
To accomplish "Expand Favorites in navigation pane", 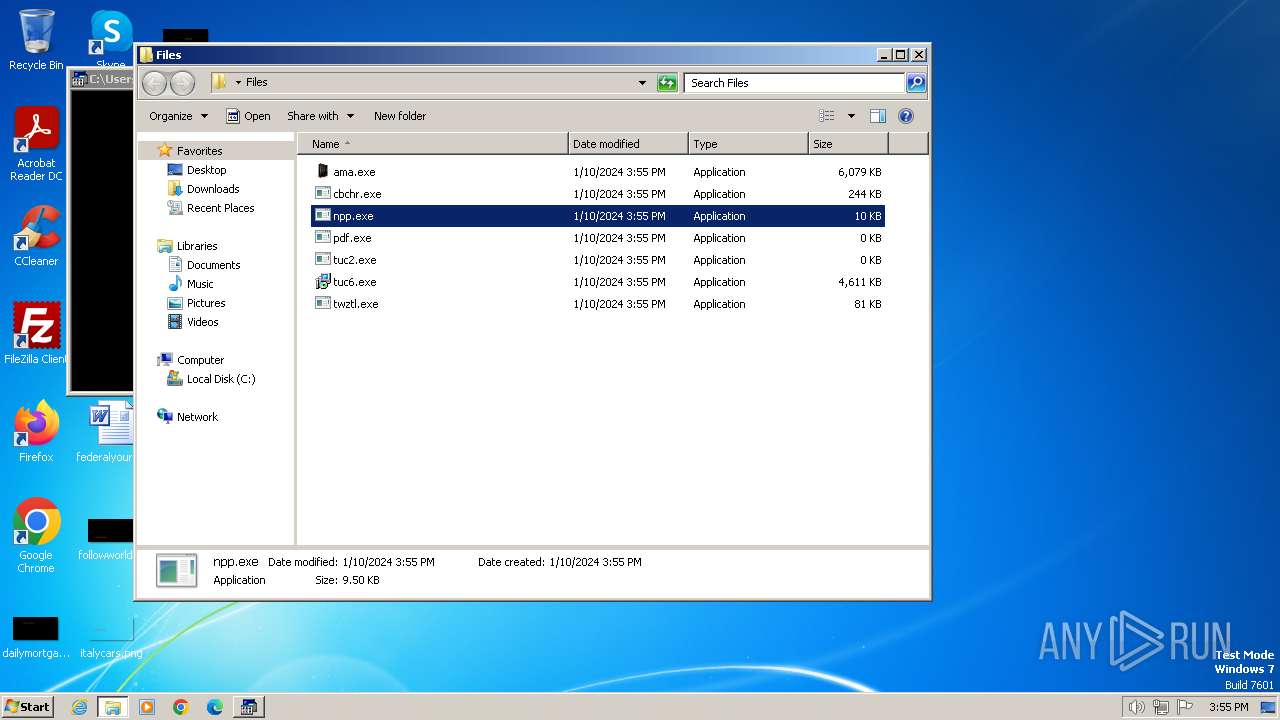I will 199,151.
